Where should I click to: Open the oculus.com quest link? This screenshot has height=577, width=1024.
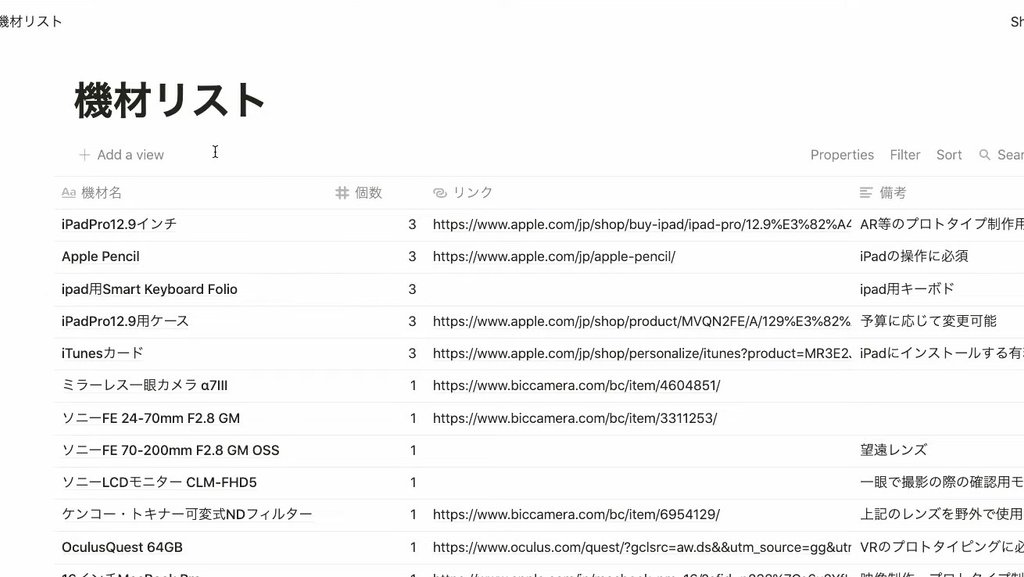[642, 547]
